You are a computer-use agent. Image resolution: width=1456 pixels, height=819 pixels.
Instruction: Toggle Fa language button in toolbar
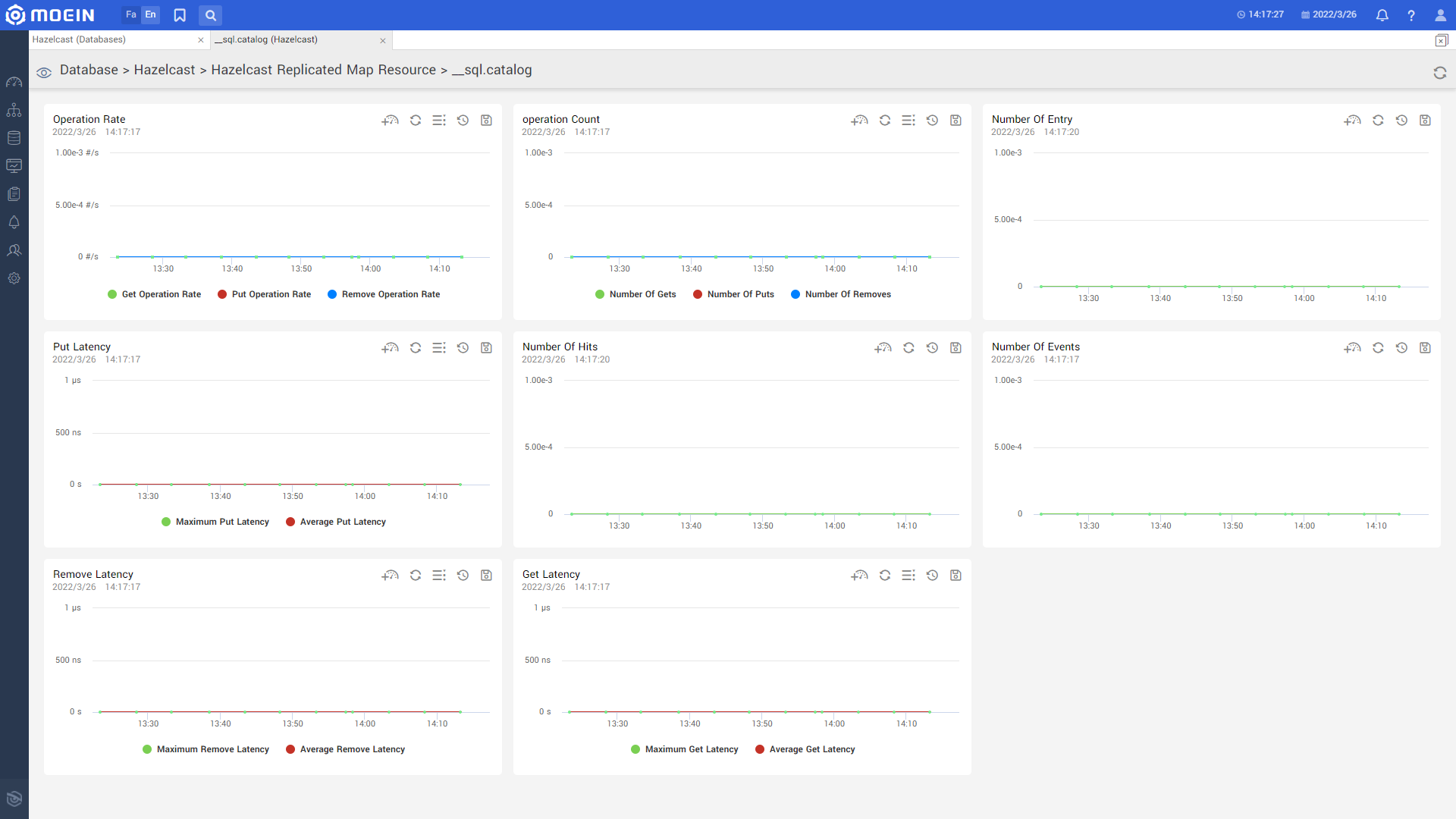point(128,14)
